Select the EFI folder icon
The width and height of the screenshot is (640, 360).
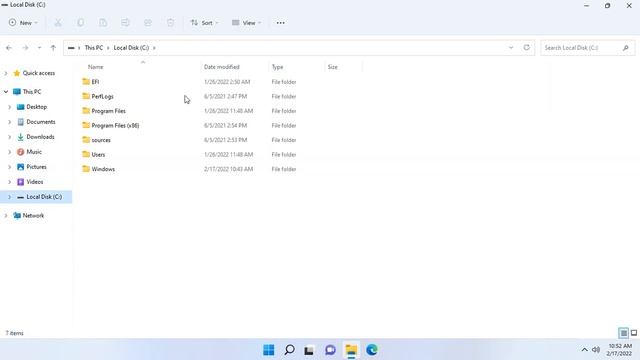click(x=86, y=82)
